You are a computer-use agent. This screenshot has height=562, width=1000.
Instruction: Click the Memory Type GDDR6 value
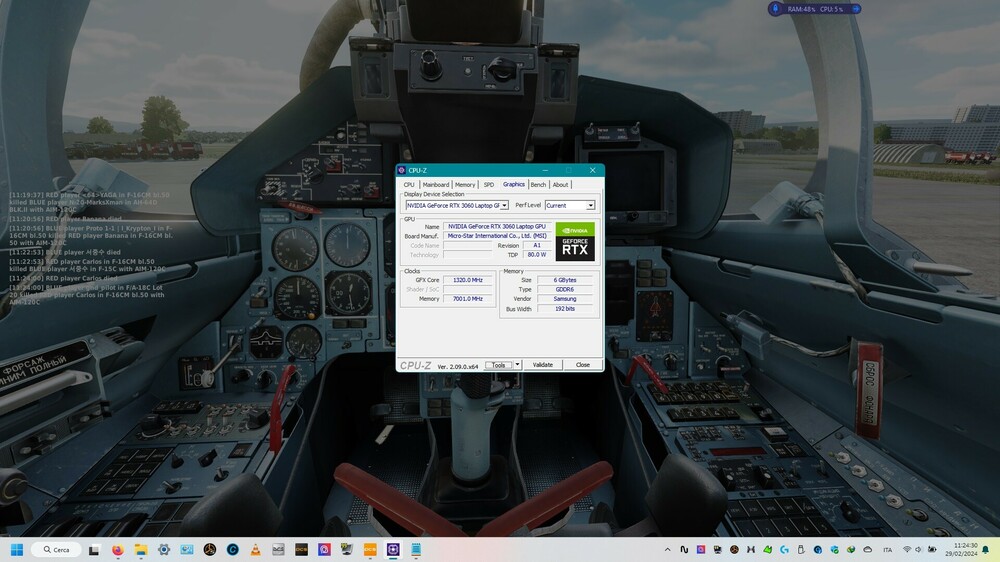(565, 289)
